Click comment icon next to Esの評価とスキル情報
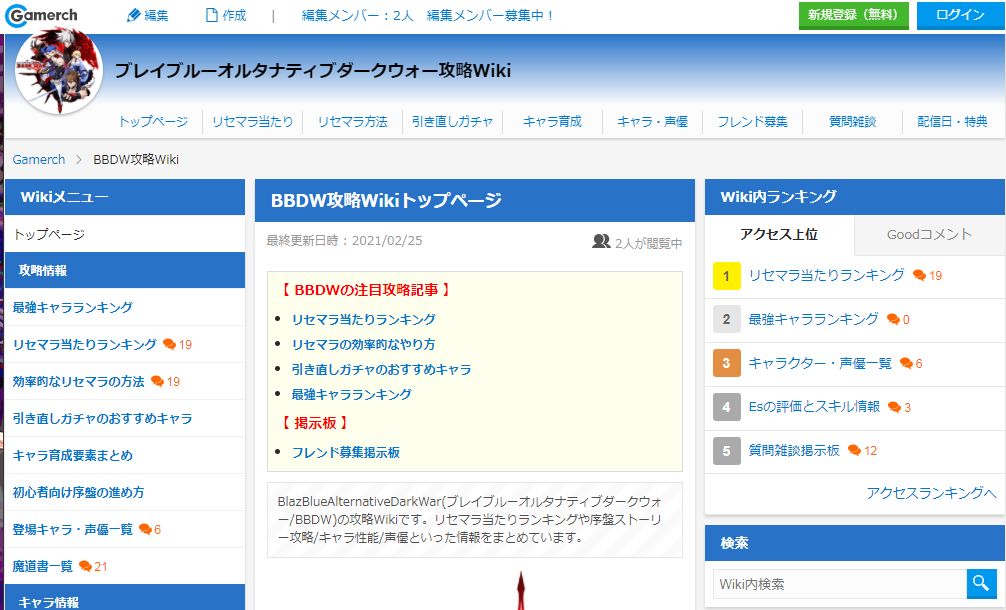Image resolution: width=1006 pixels, height=610 pixels. coord(894,407)
